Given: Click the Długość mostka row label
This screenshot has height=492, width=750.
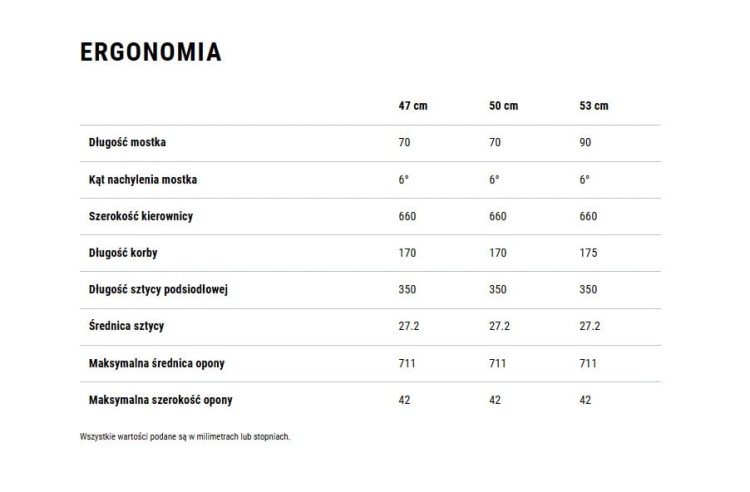Looking at the screenshot, I should tap(127, 142).
